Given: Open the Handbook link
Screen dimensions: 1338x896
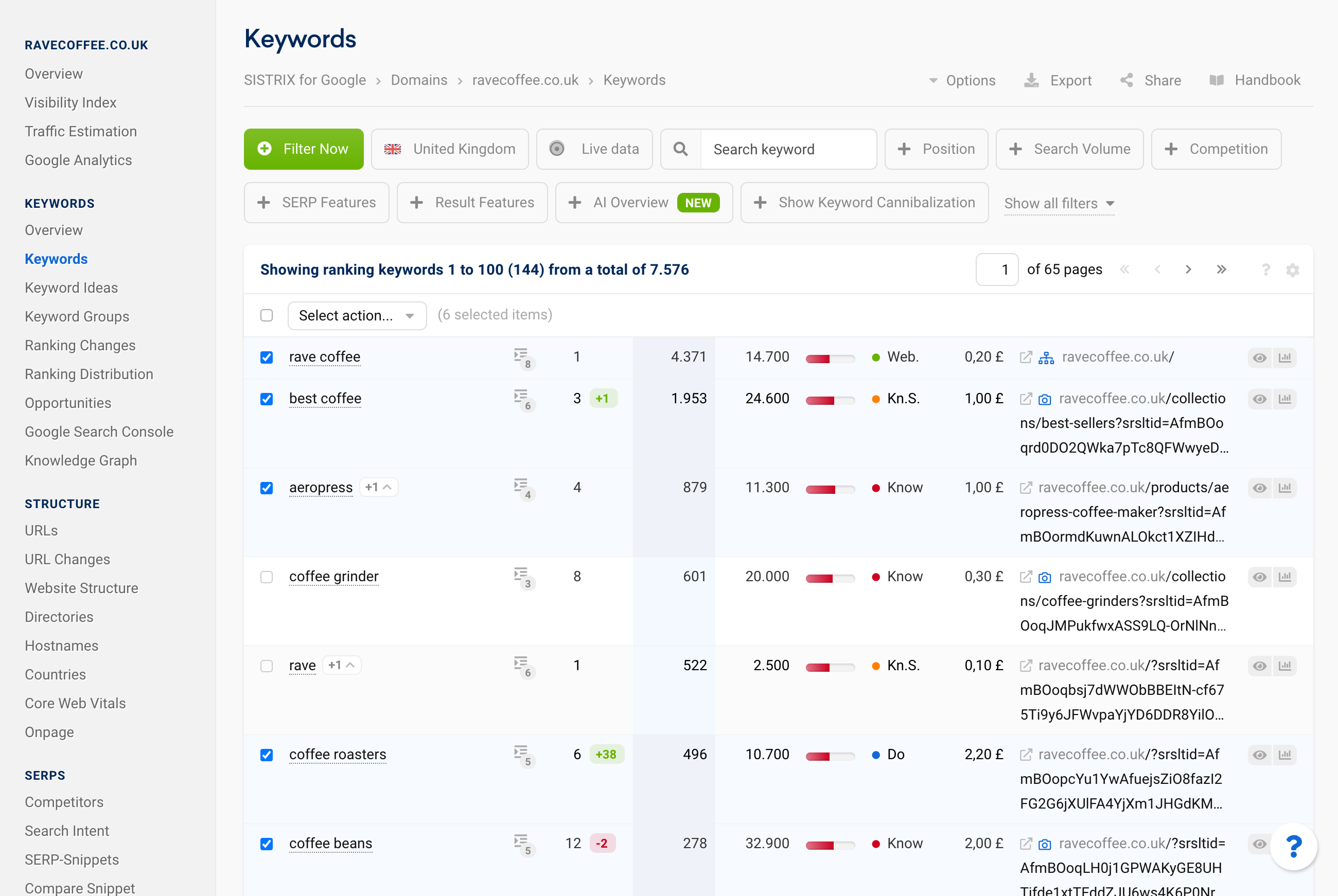Looking at the screenshot, I should (1255, 81).
